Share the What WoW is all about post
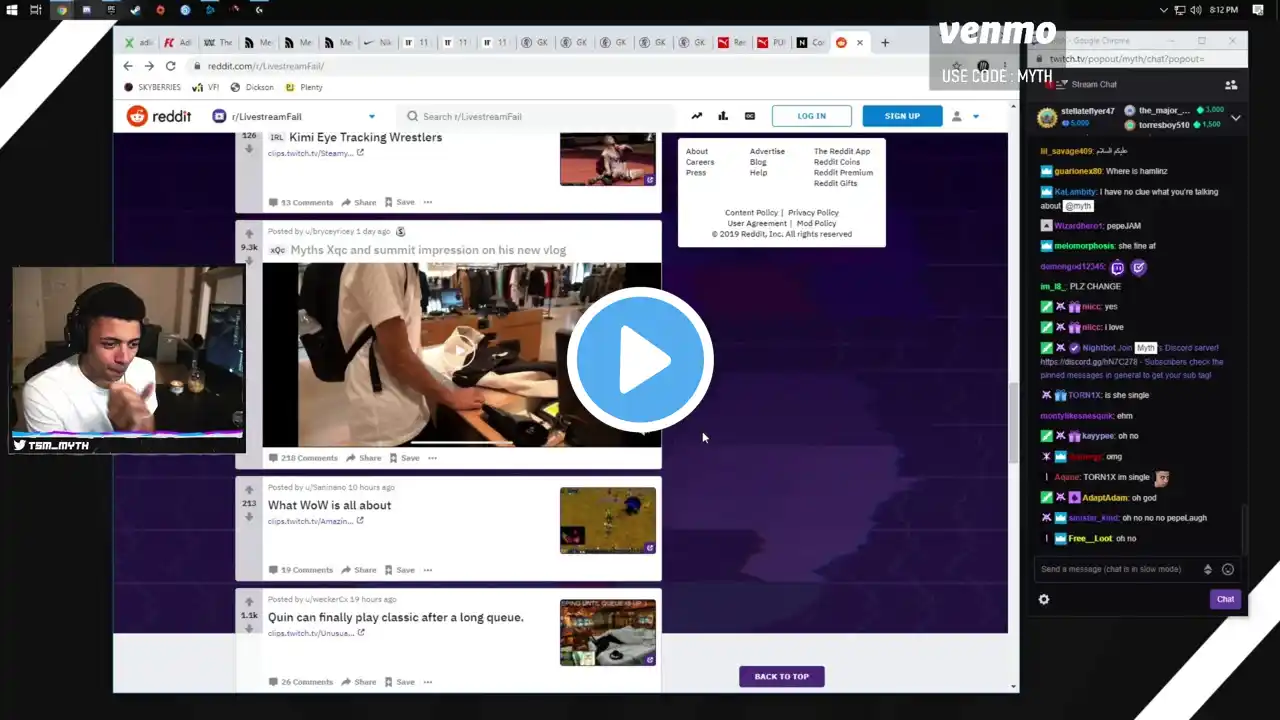 click(359, 570)
